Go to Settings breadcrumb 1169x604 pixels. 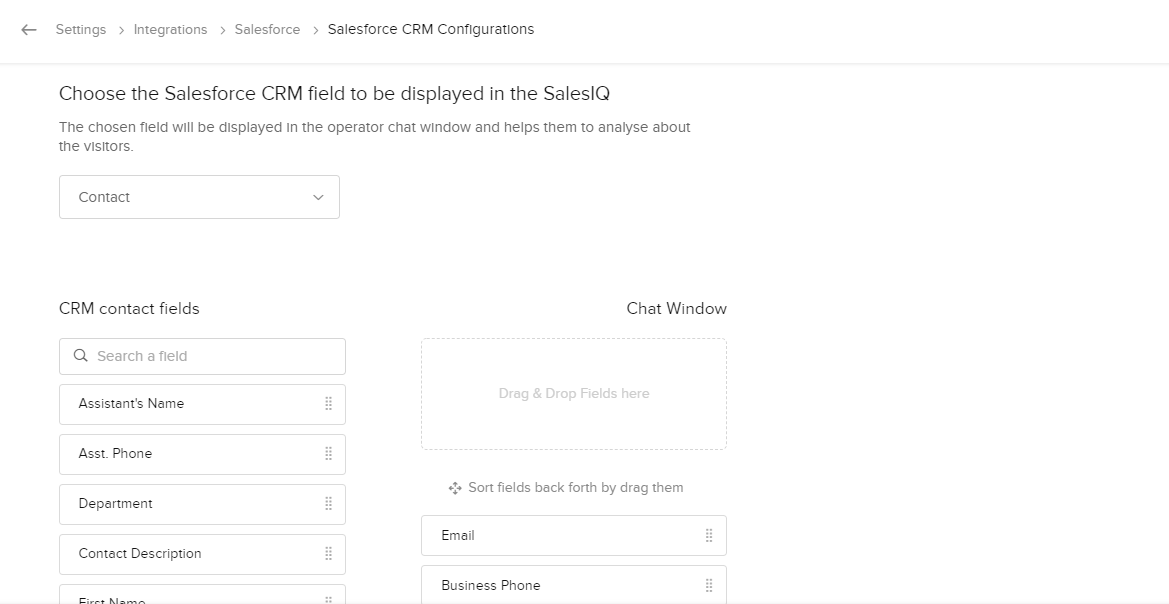pos(81,30)
